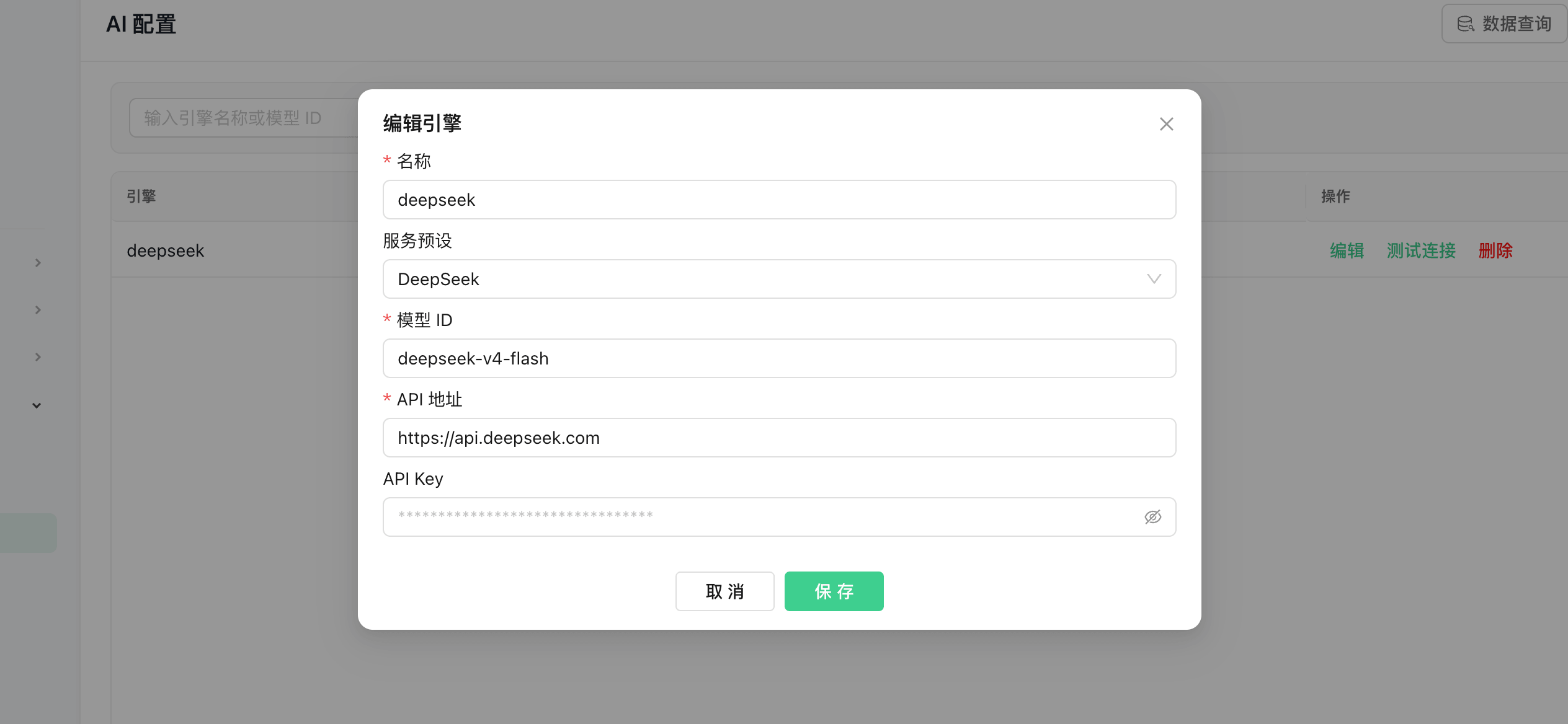Click 编辑 link in deepseek row
This screenshot has width=1568, height=724.
coord(1347,250)
